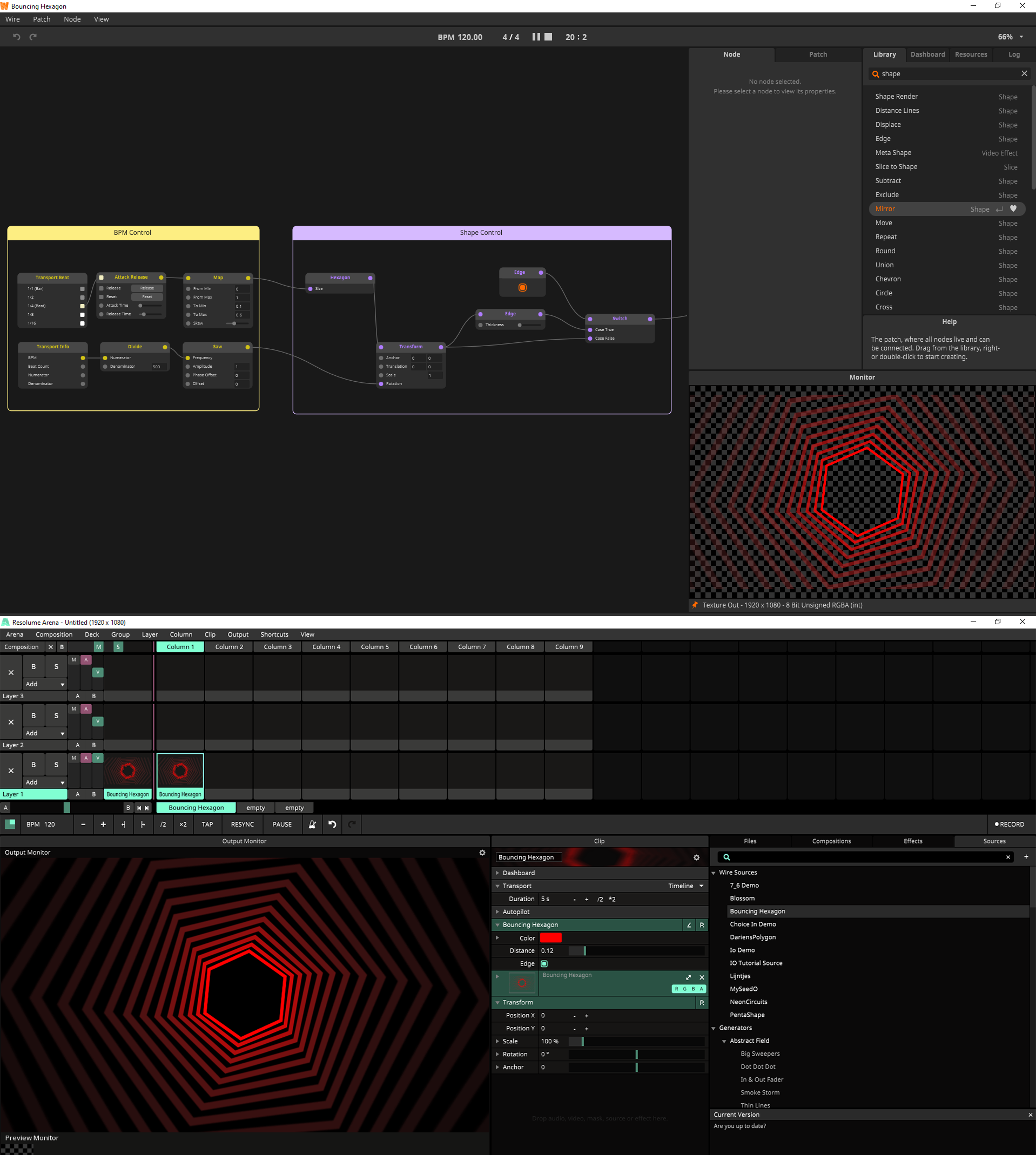Favorite the Mirror node with heart icon
Screen dimensions: 1036x1155
click(1013, 209)
